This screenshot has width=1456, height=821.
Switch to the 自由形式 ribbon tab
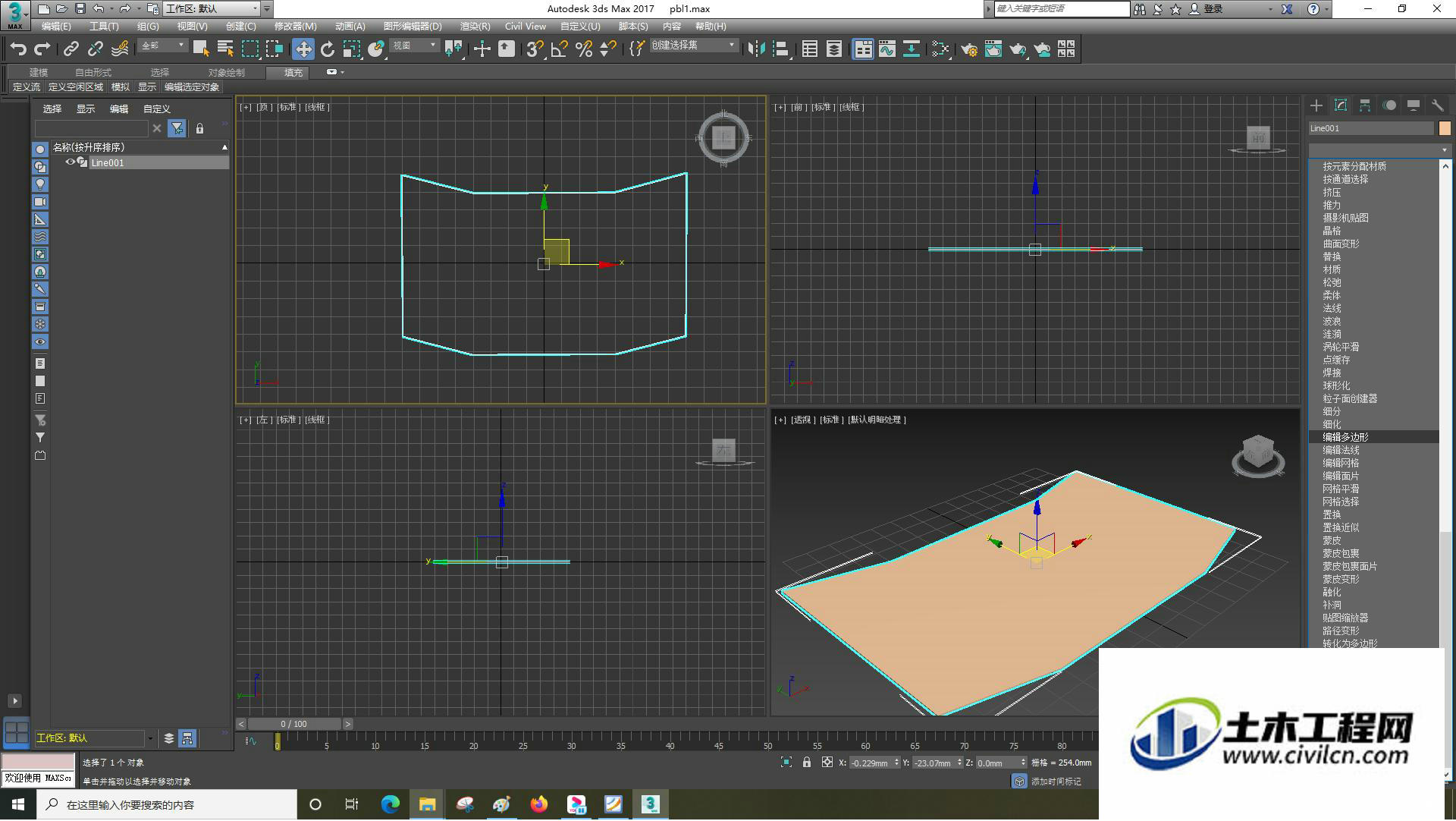(x=93, y=73)
